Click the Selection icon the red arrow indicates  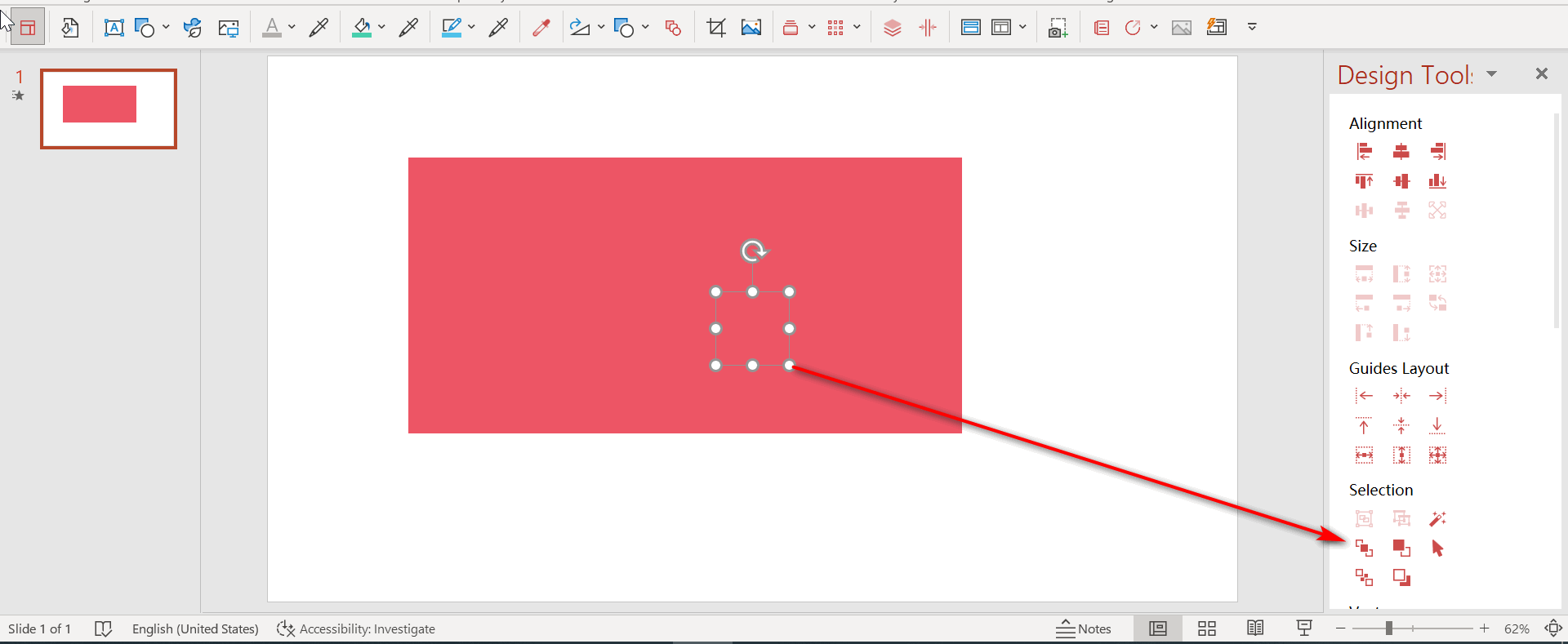coord(1364,548)
